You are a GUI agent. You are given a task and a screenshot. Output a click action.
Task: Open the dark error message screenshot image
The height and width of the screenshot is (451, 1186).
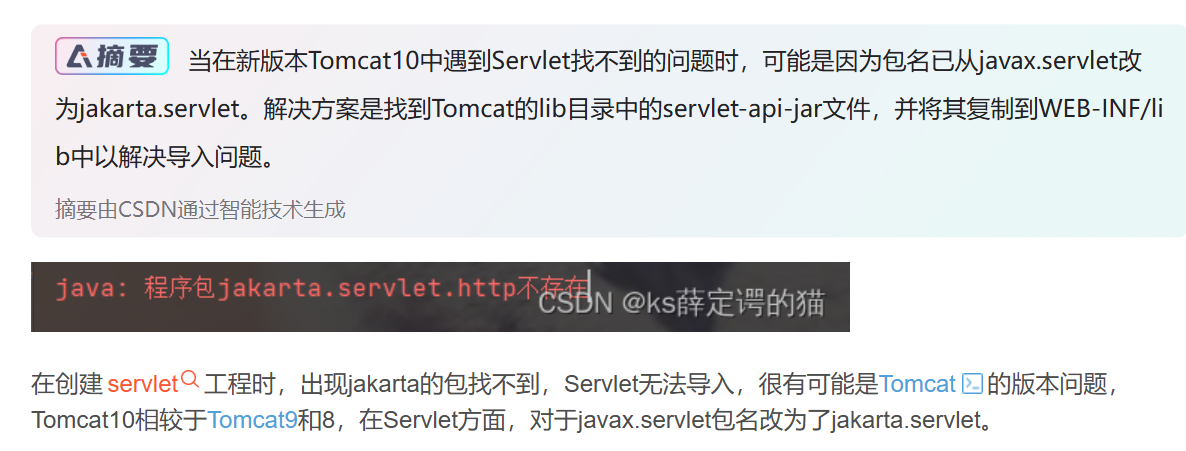coord(440,297)
